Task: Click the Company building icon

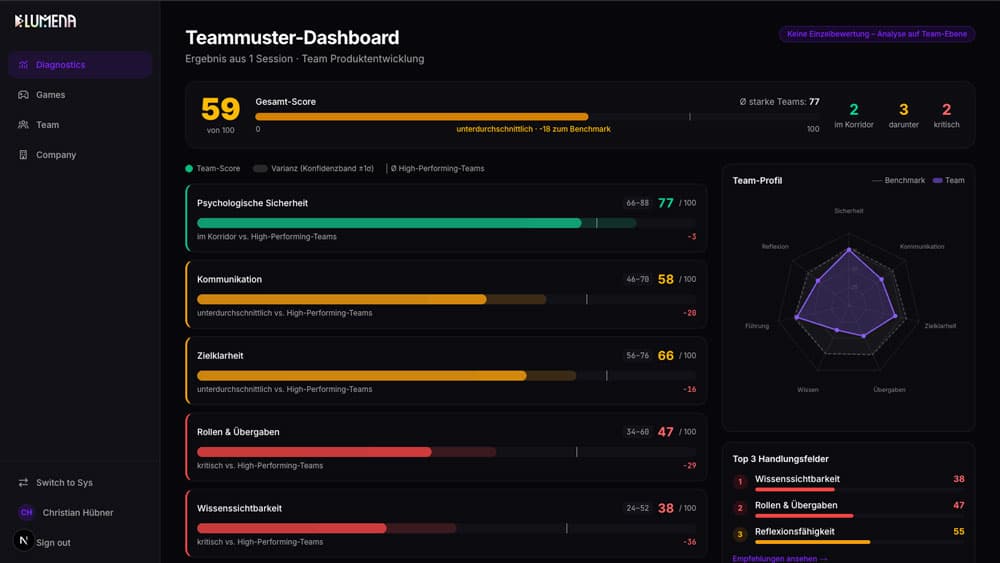Action: (x=24, y=154)
